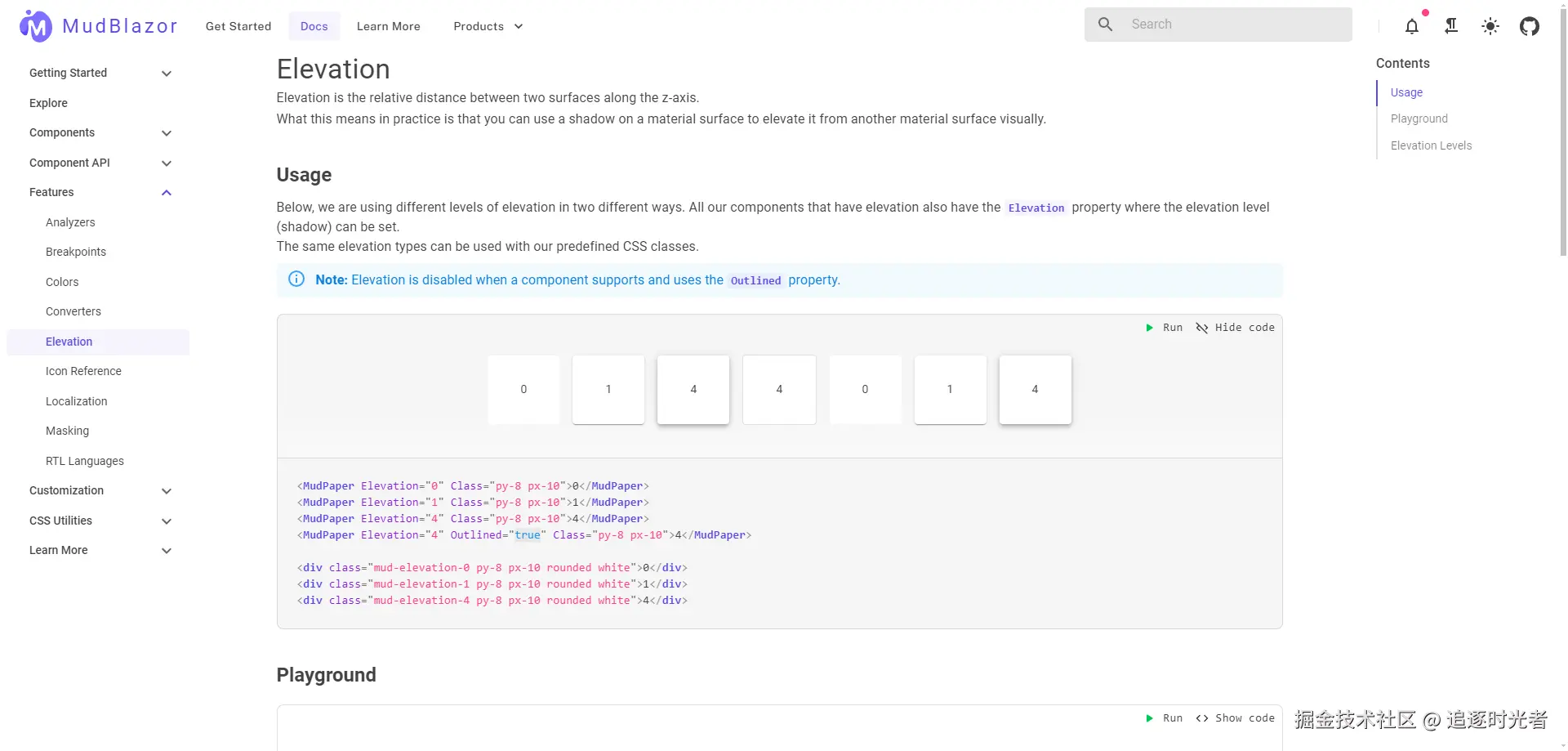Toggle light/dark mode sun icon

1490,26
